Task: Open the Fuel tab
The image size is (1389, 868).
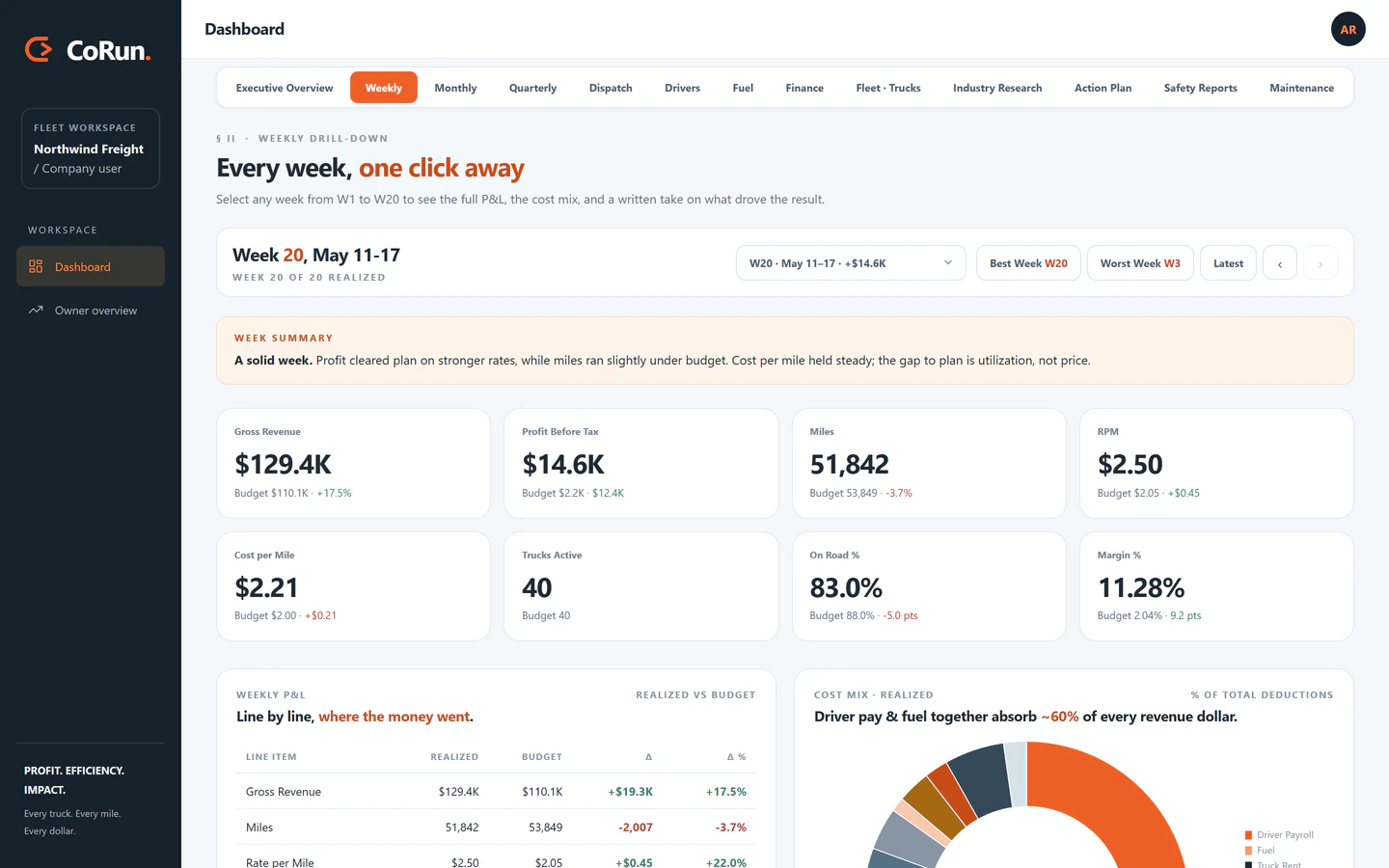Action: (743, 88)
